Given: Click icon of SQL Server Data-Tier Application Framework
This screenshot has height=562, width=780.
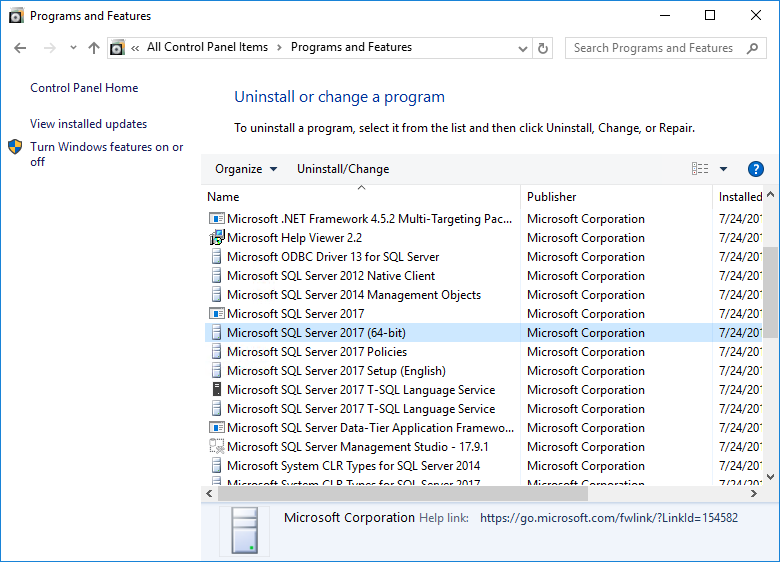Looking at the screenshot, I should 216,428.
